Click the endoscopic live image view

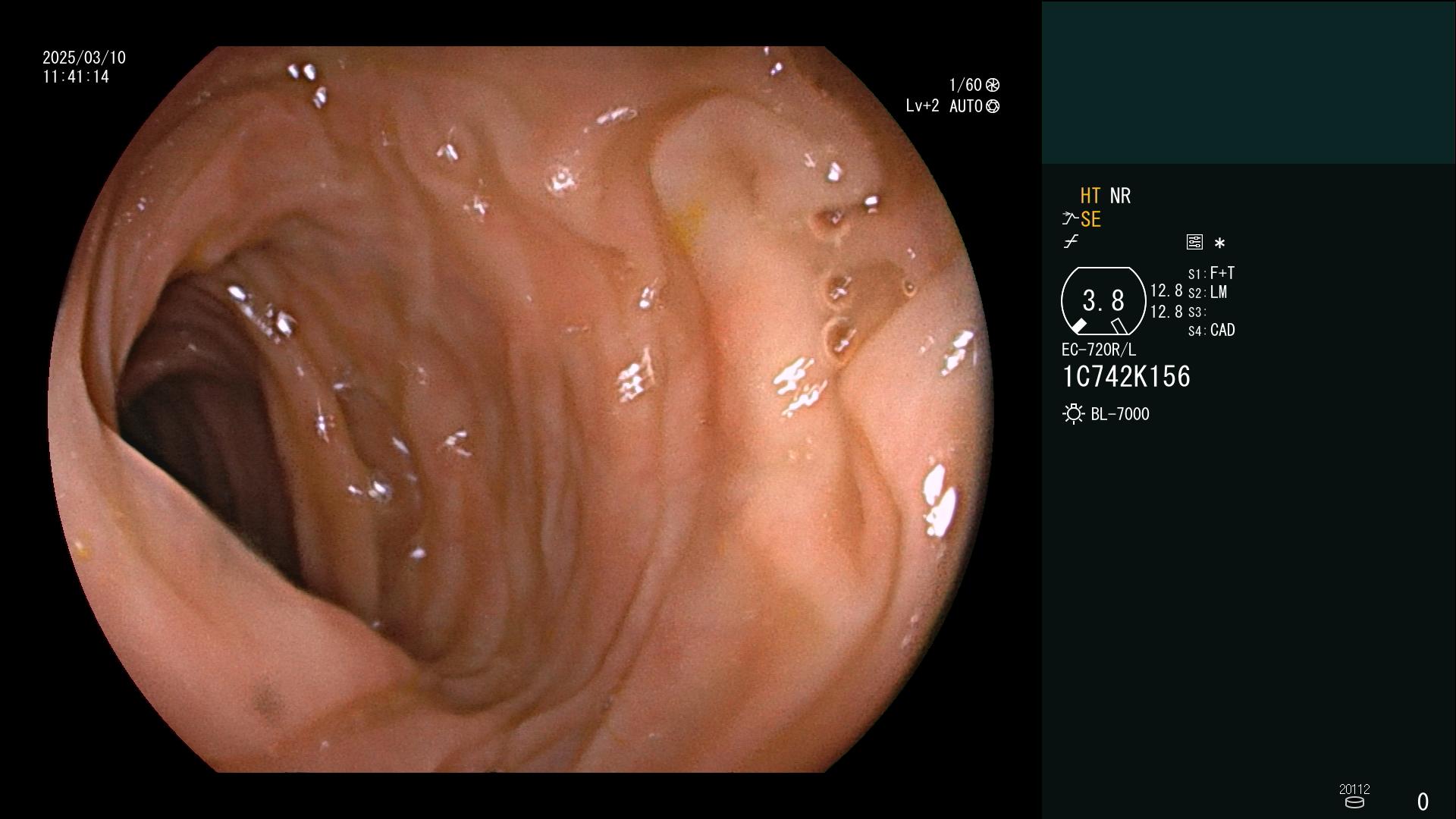click(520, 409)
